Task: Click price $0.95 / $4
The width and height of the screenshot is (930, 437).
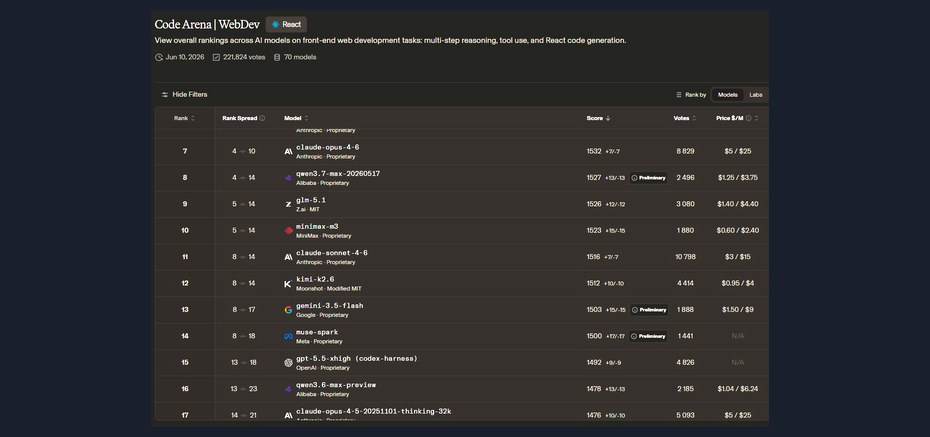Action: tap(737, 283)
